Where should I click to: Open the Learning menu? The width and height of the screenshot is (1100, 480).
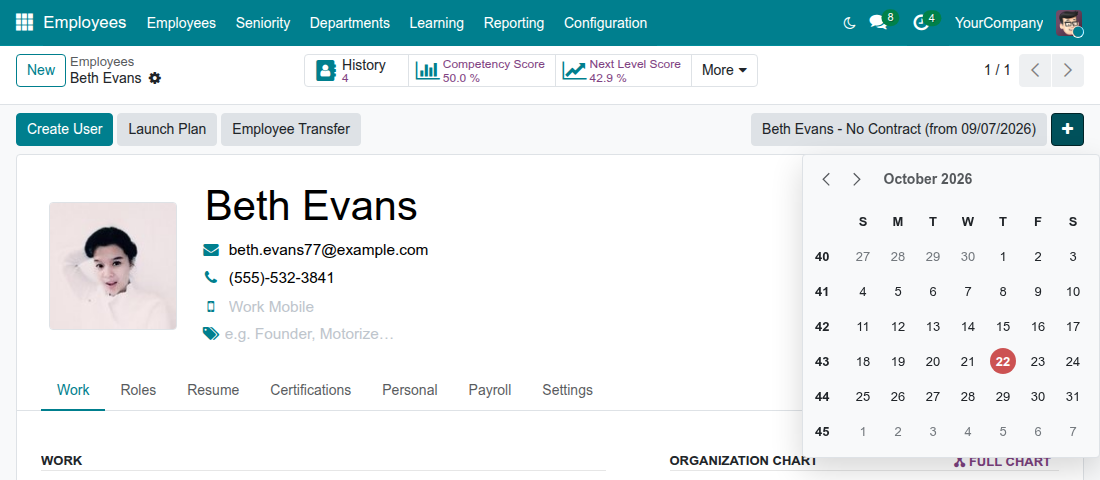pos(436,23)
